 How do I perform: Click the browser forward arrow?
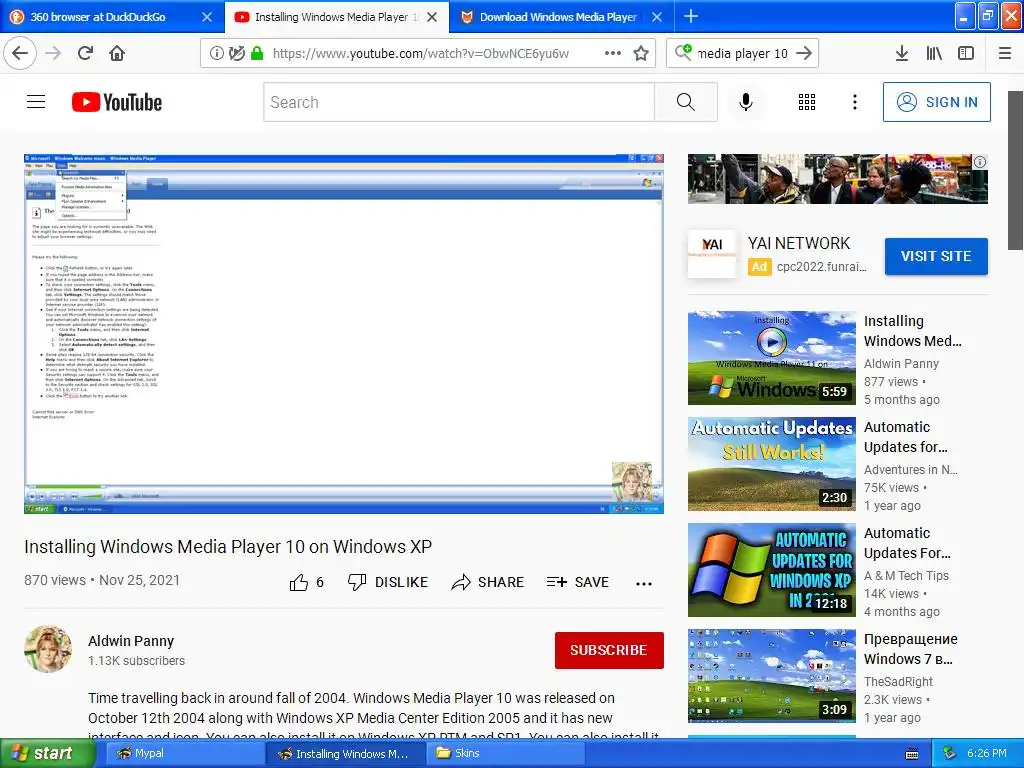pos(54,53)
